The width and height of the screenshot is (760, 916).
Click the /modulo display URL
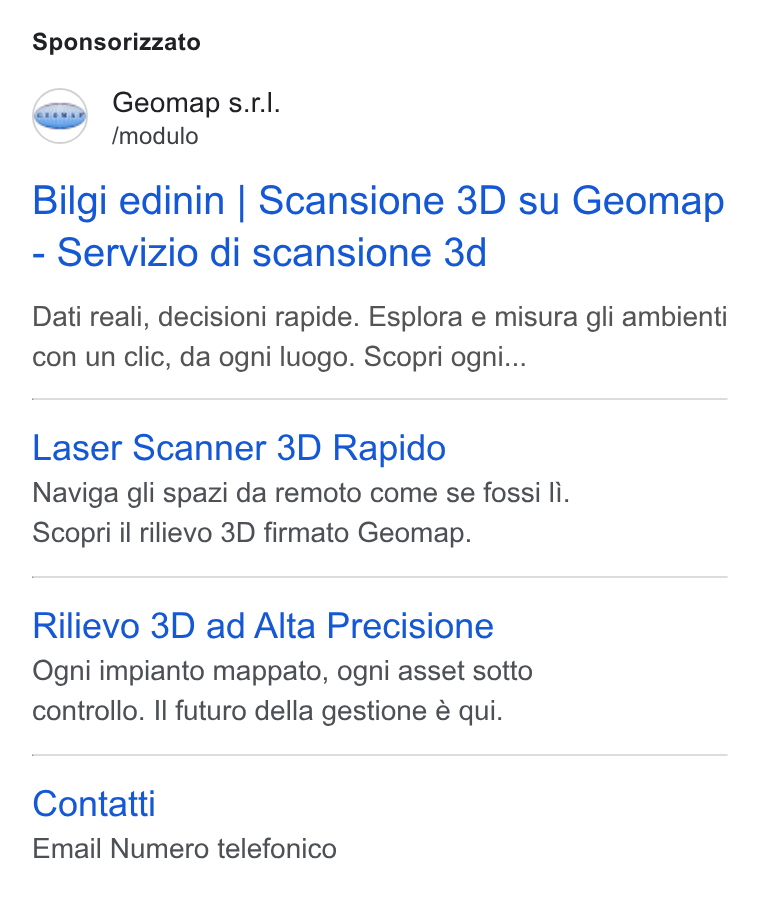tap(155, 136)
